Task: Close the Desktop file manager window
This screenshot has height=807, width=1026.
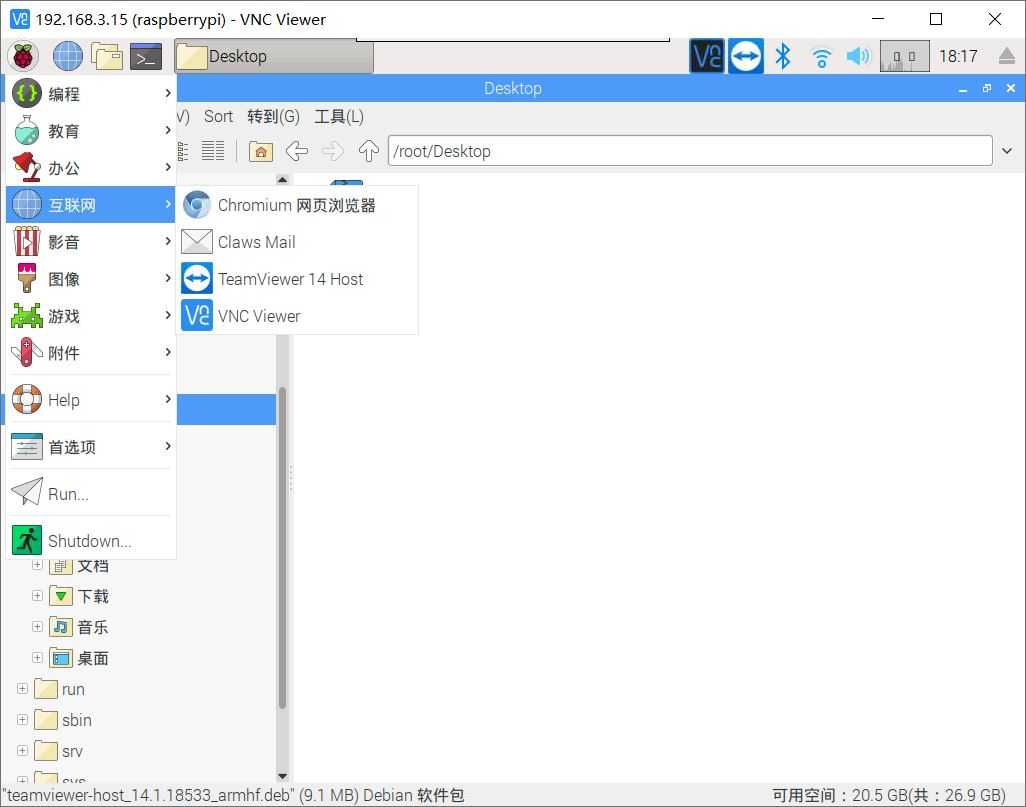Action: click(x=1011, y=88)
